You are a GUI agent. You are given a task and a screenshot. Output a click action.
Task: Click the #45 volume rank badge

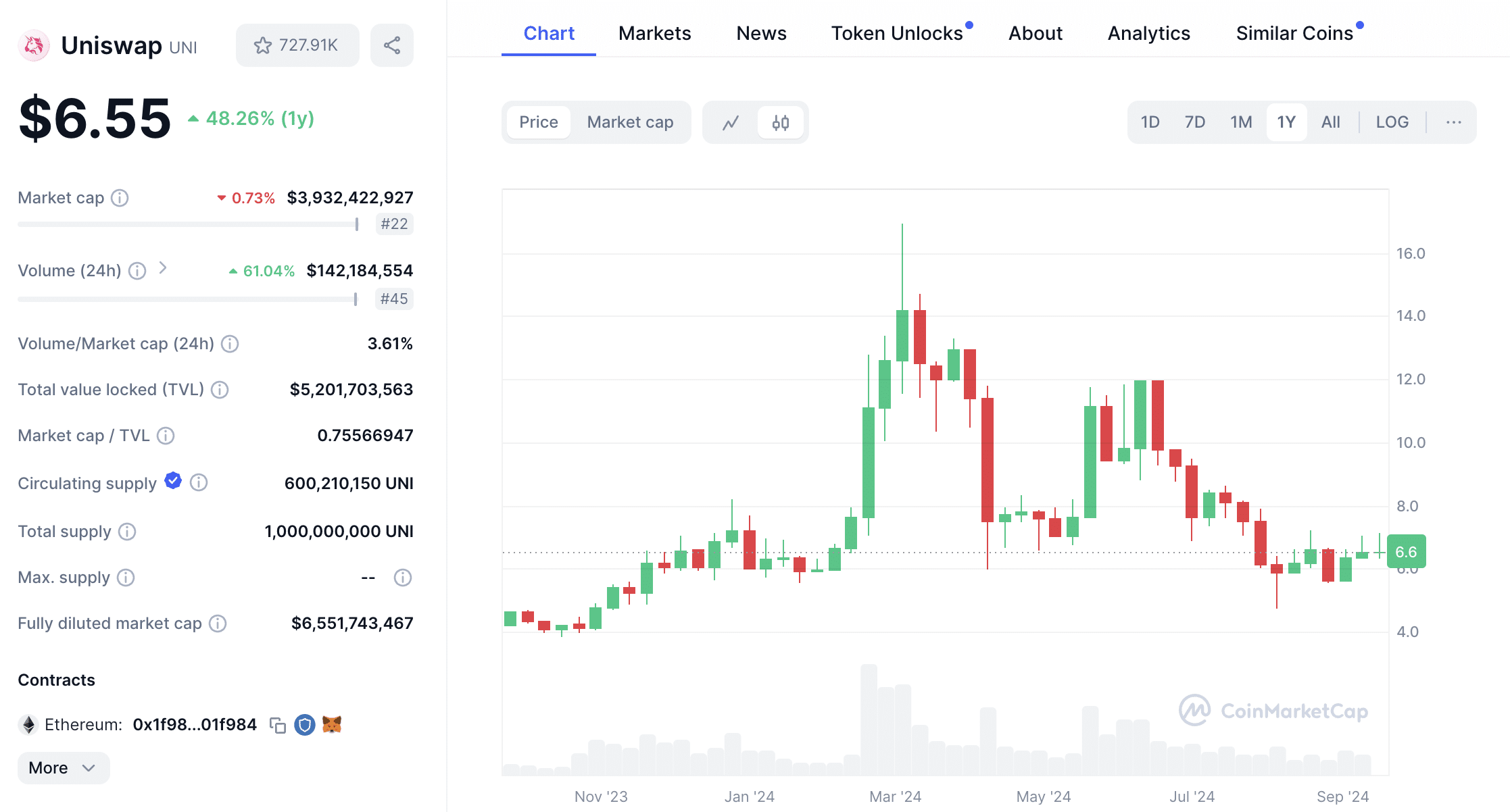[x=394, y=299]
